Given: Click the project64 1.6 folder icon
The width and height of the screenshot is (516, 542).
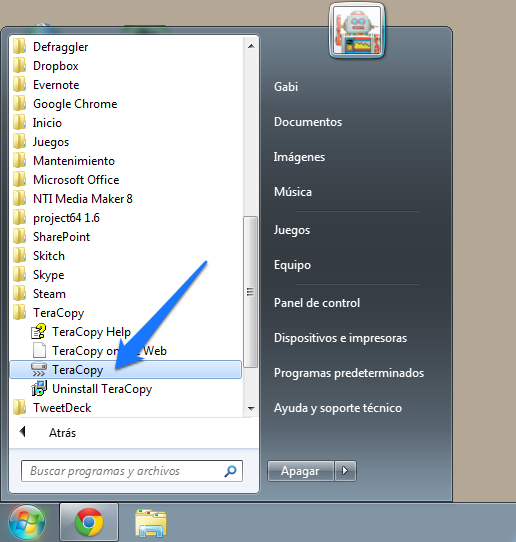Looking at the screenshot, I should (19, 217).
